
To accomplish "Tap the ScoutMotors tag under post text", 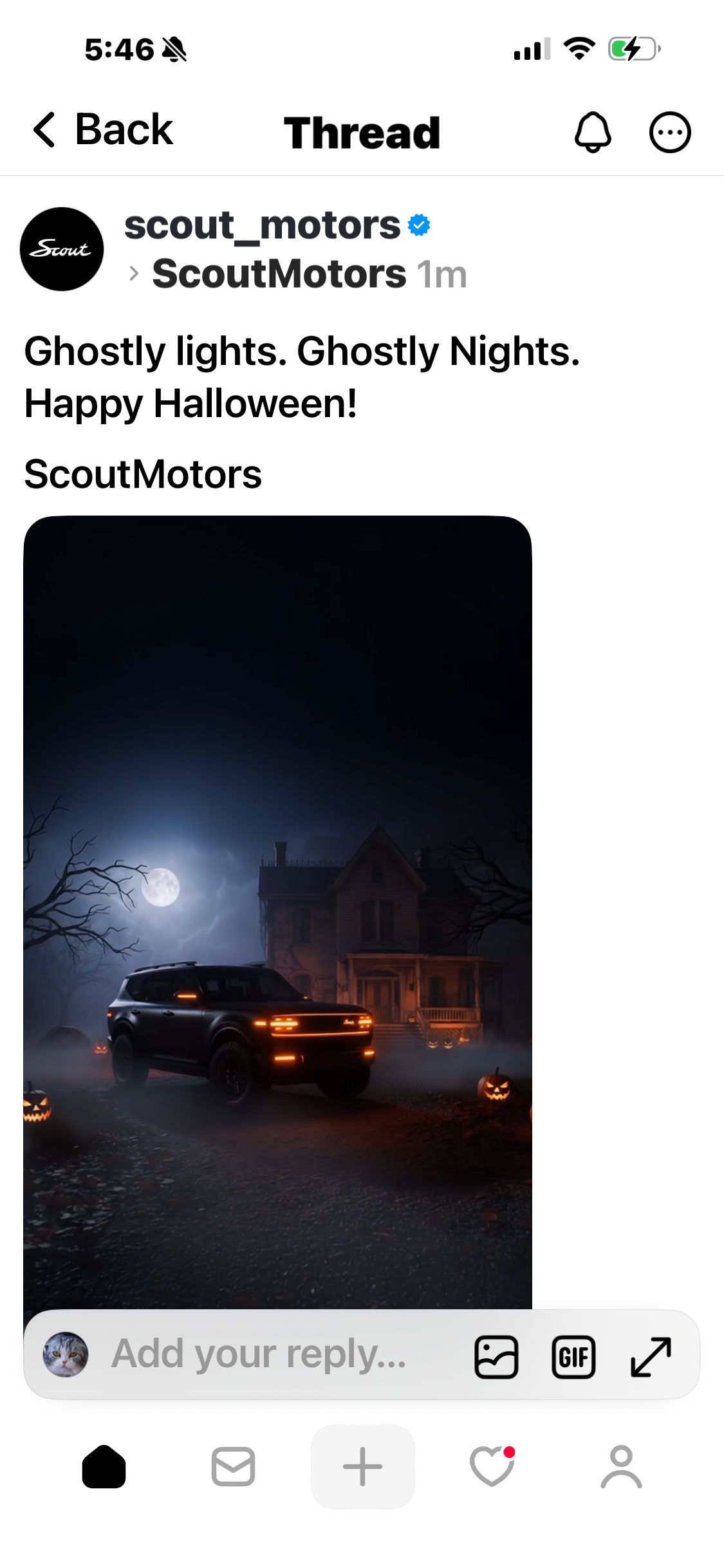I will click(143, 474).
